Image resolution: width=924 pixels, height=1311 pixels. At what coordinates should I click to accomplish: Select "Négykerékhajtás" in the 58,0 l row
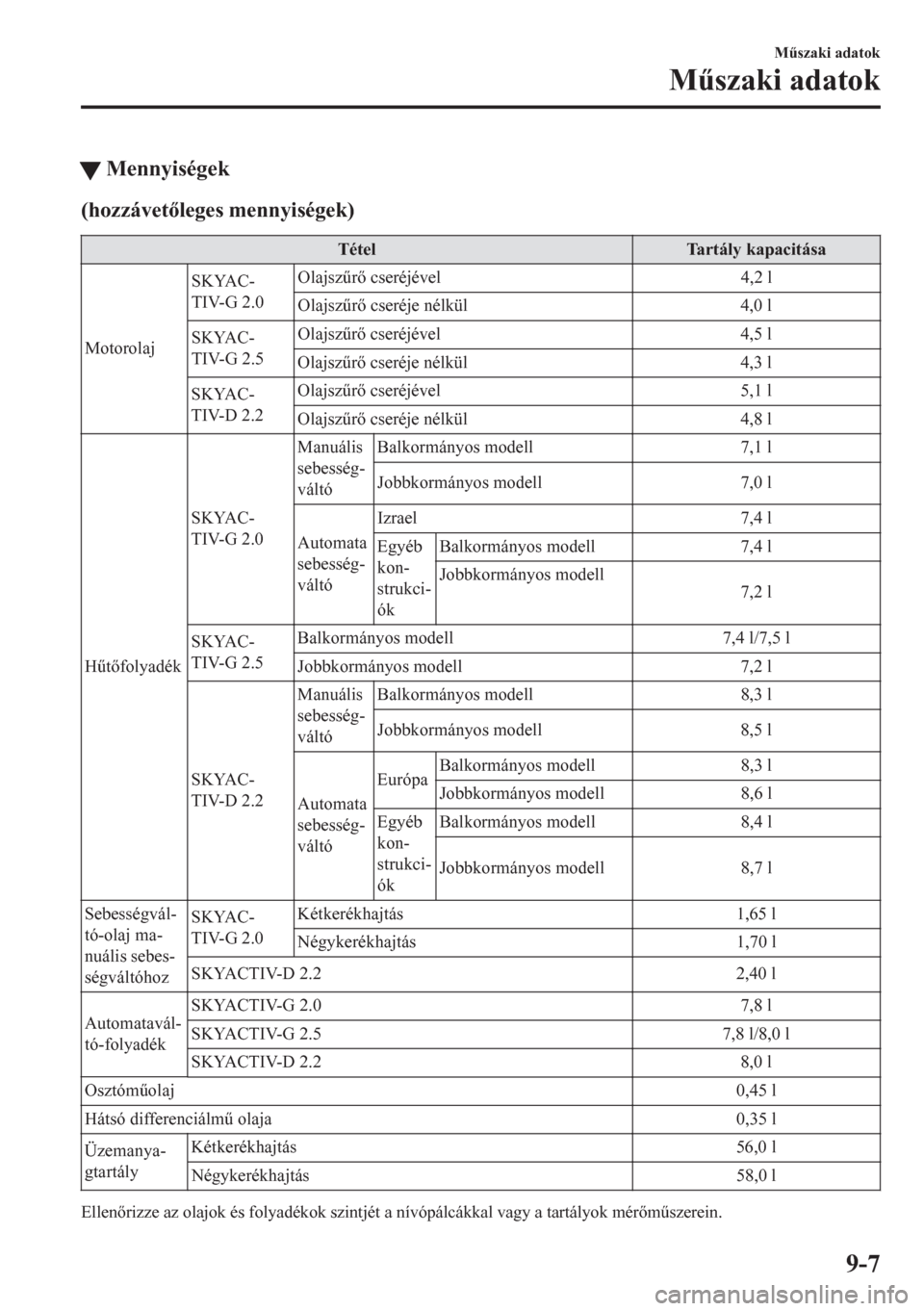[250, 1175]
